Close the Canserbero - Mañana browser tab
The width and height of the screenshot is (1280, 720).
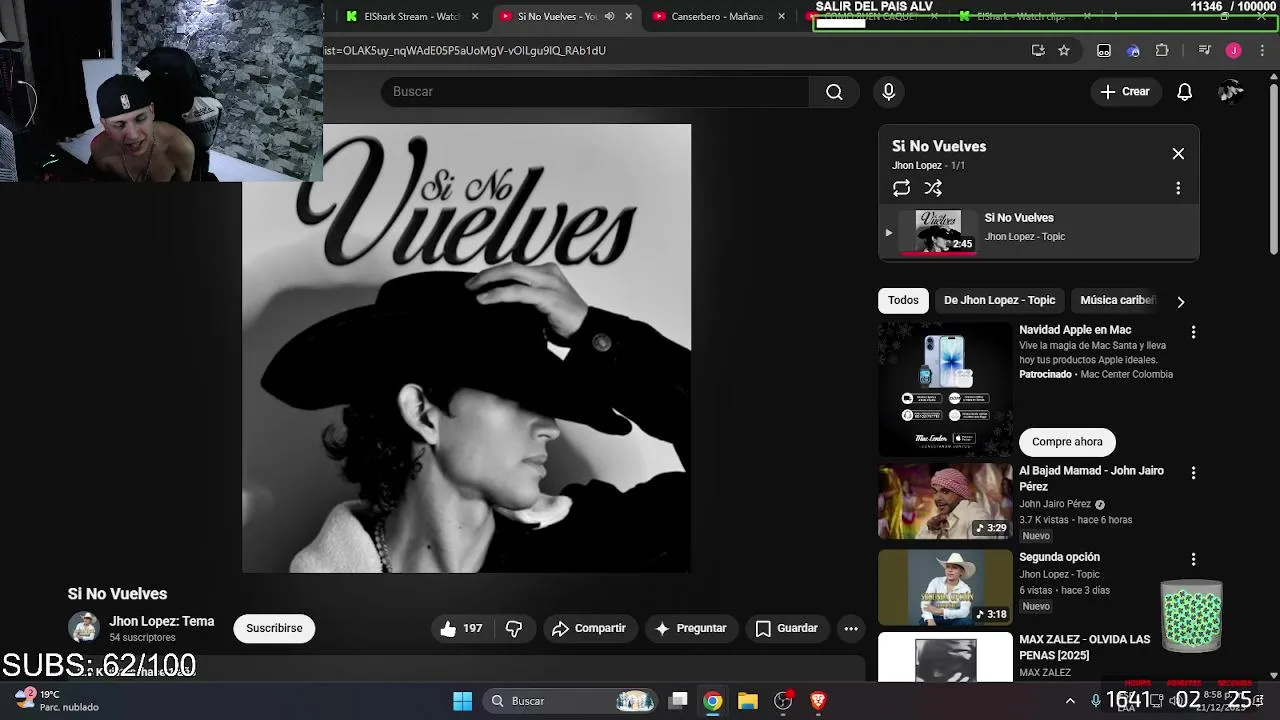coord(783,16)
